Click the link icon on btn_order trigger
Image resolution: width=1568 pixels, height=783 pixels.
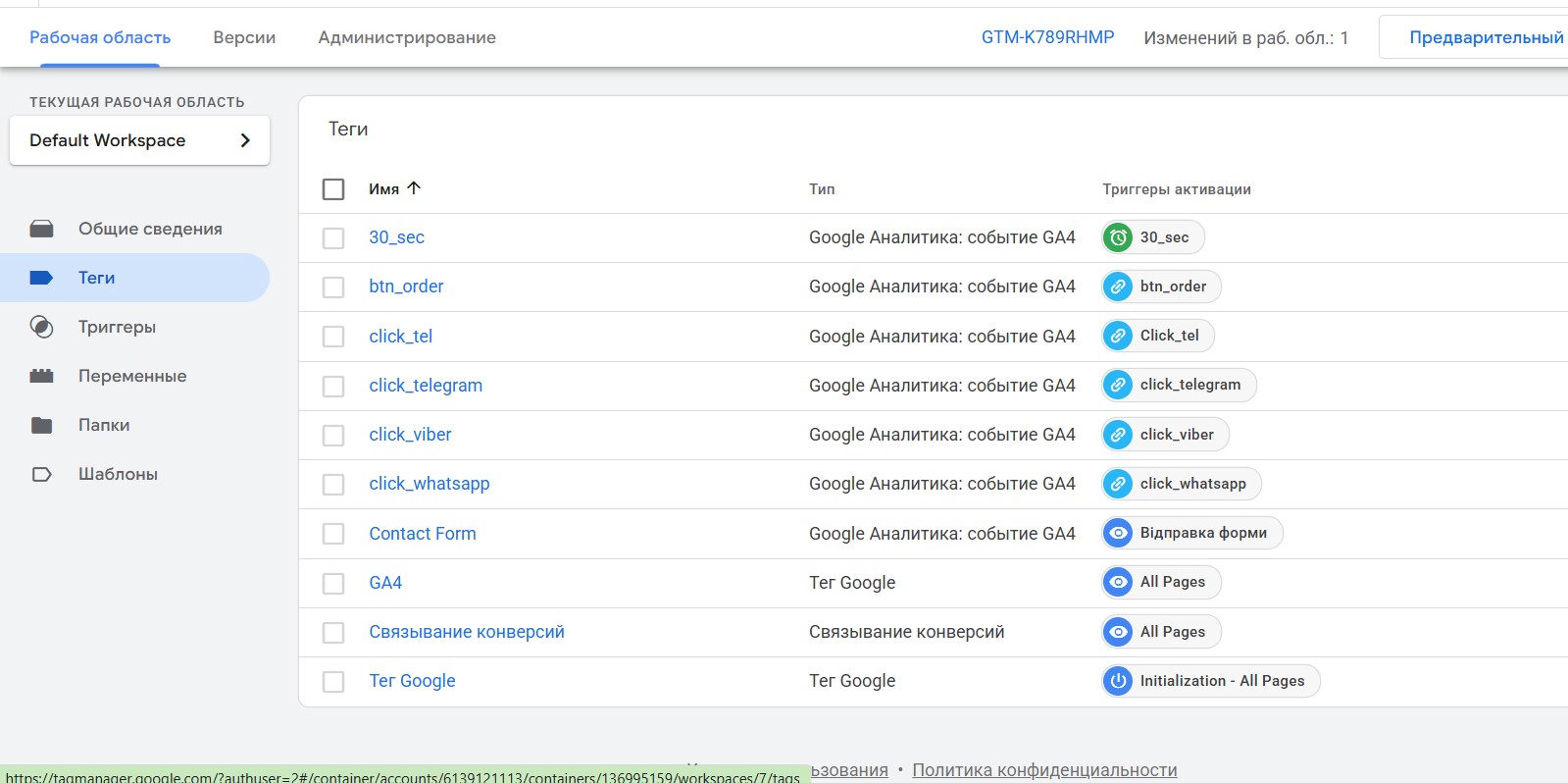[x=1118, y=287]
